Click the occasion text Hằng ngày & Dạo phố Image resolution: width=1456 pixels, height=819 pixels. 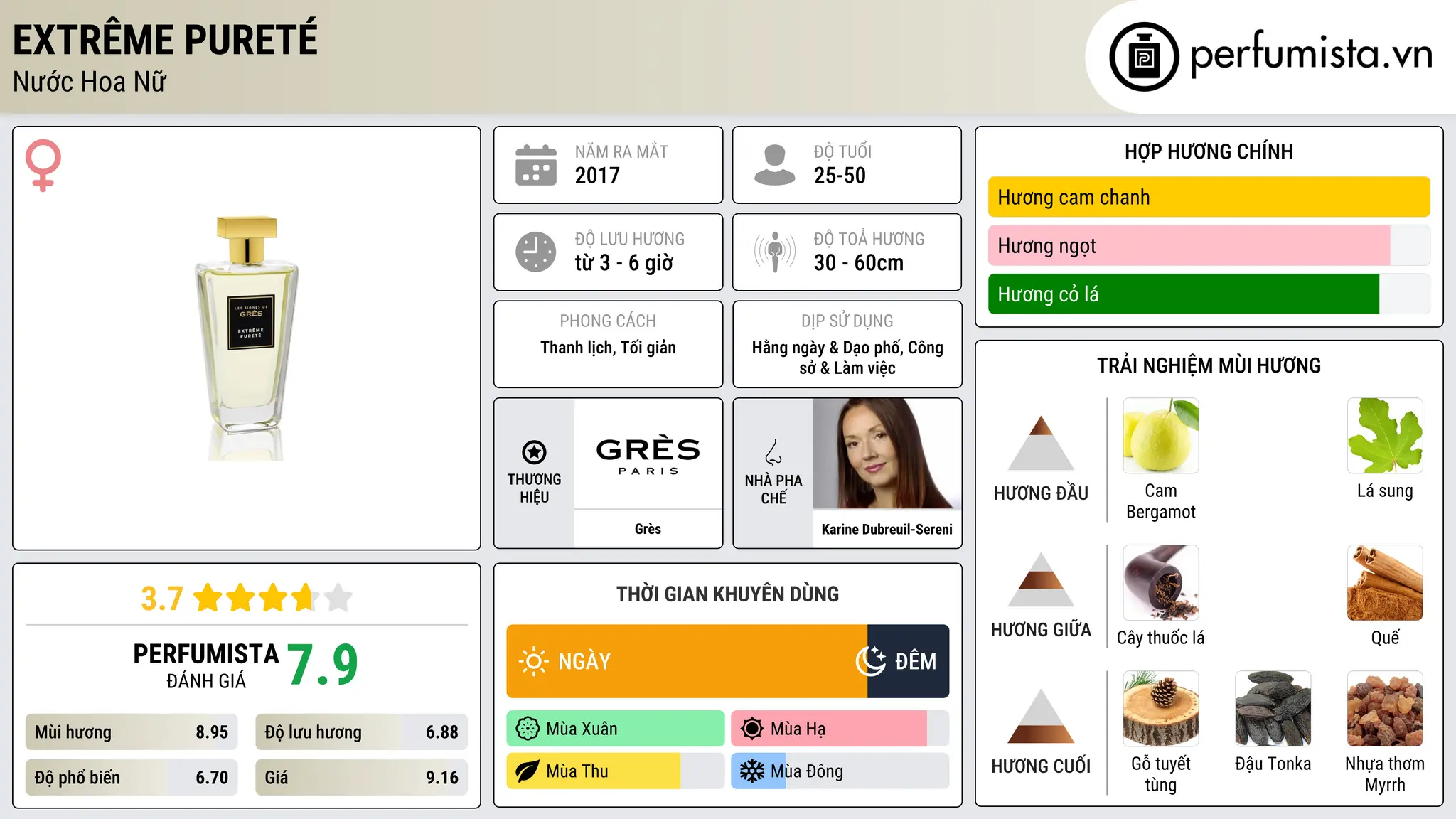825,348
